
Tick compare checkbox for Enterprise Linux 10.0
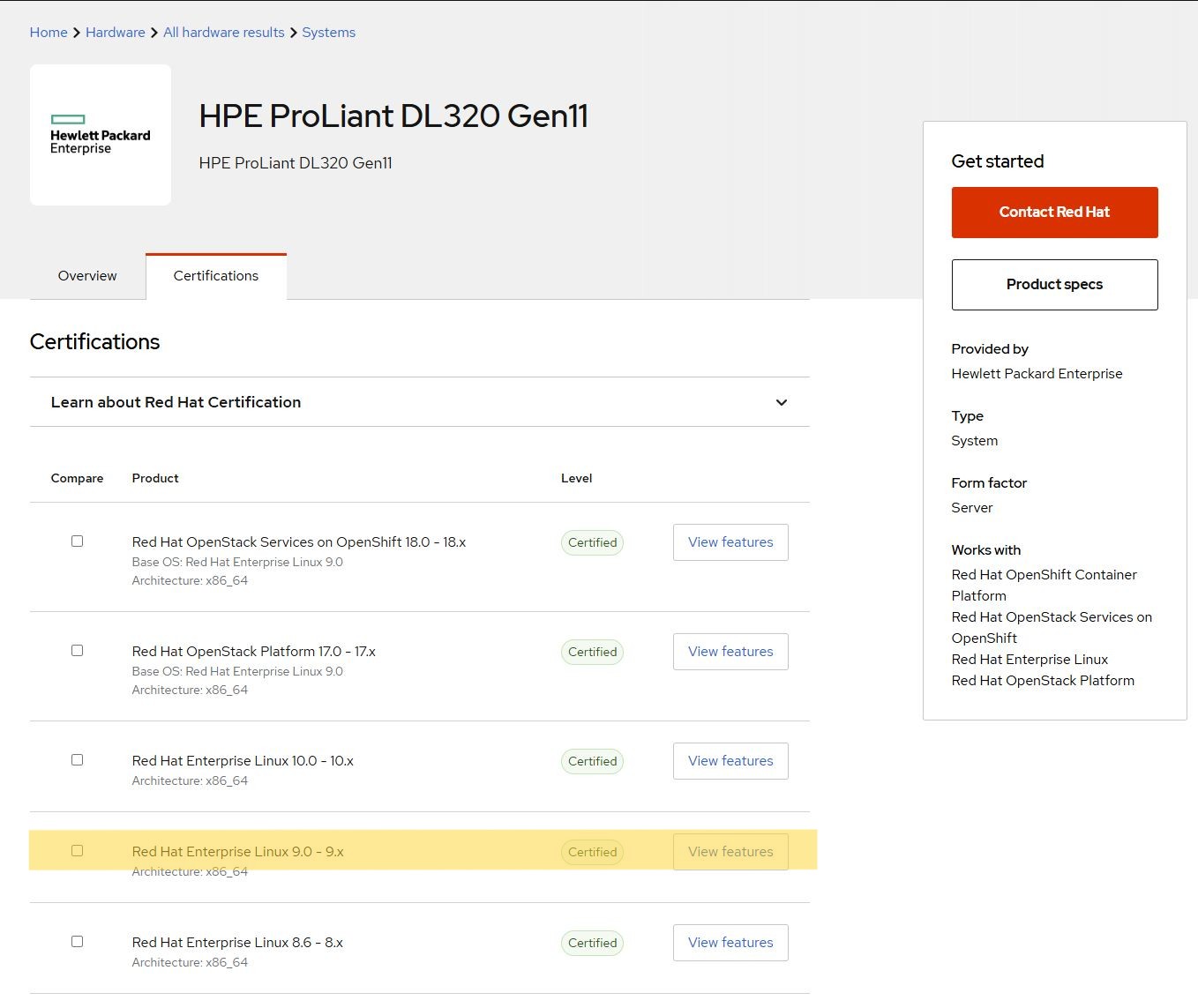[77, 760]
